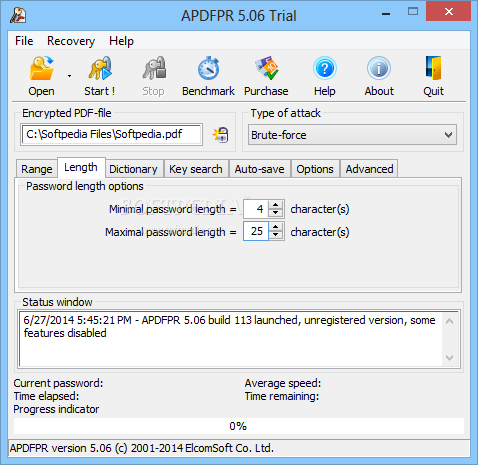Click the Open file toolbar icon

[42, 69]
